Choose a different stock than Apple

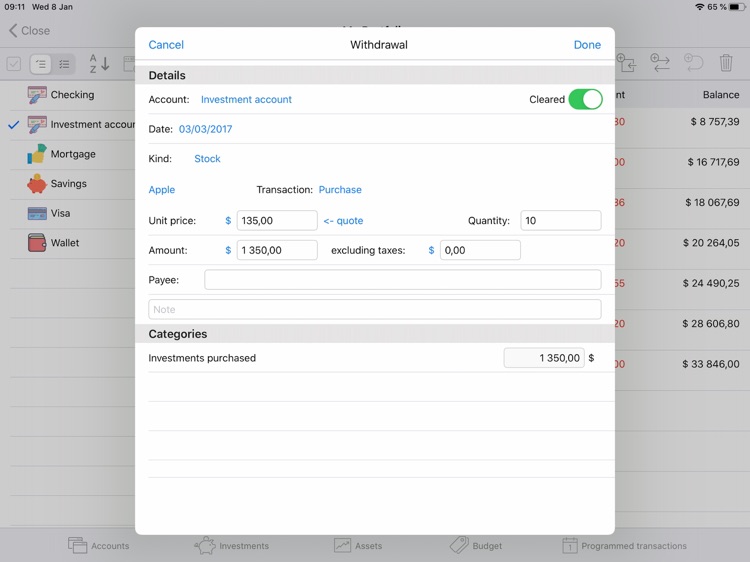162,189
